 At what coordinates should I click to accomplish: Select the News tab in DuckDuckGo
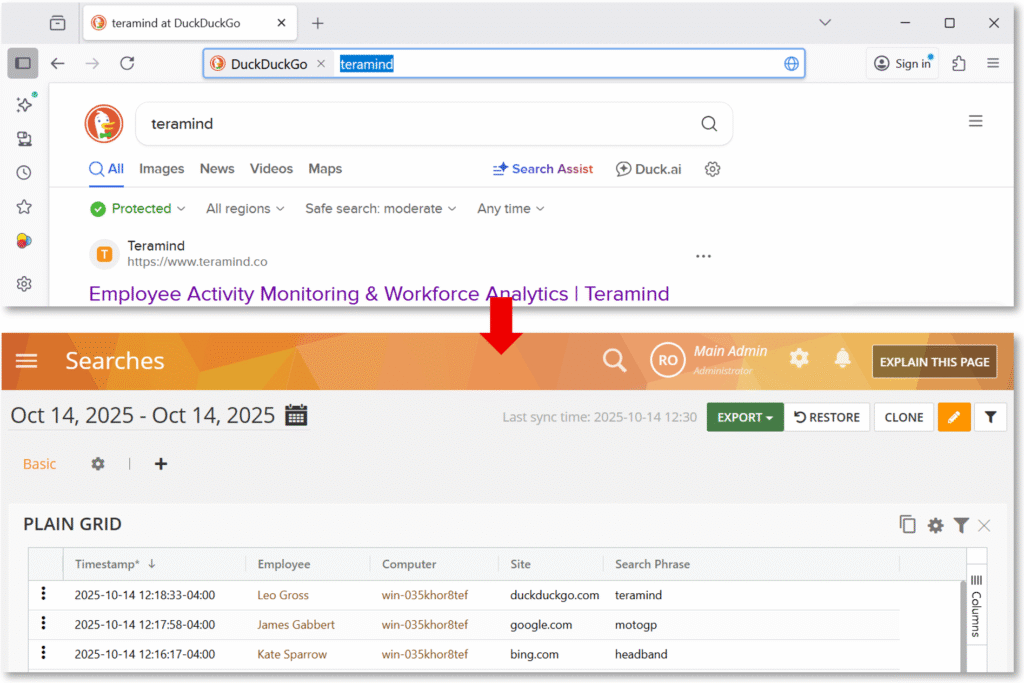point(216,168)
